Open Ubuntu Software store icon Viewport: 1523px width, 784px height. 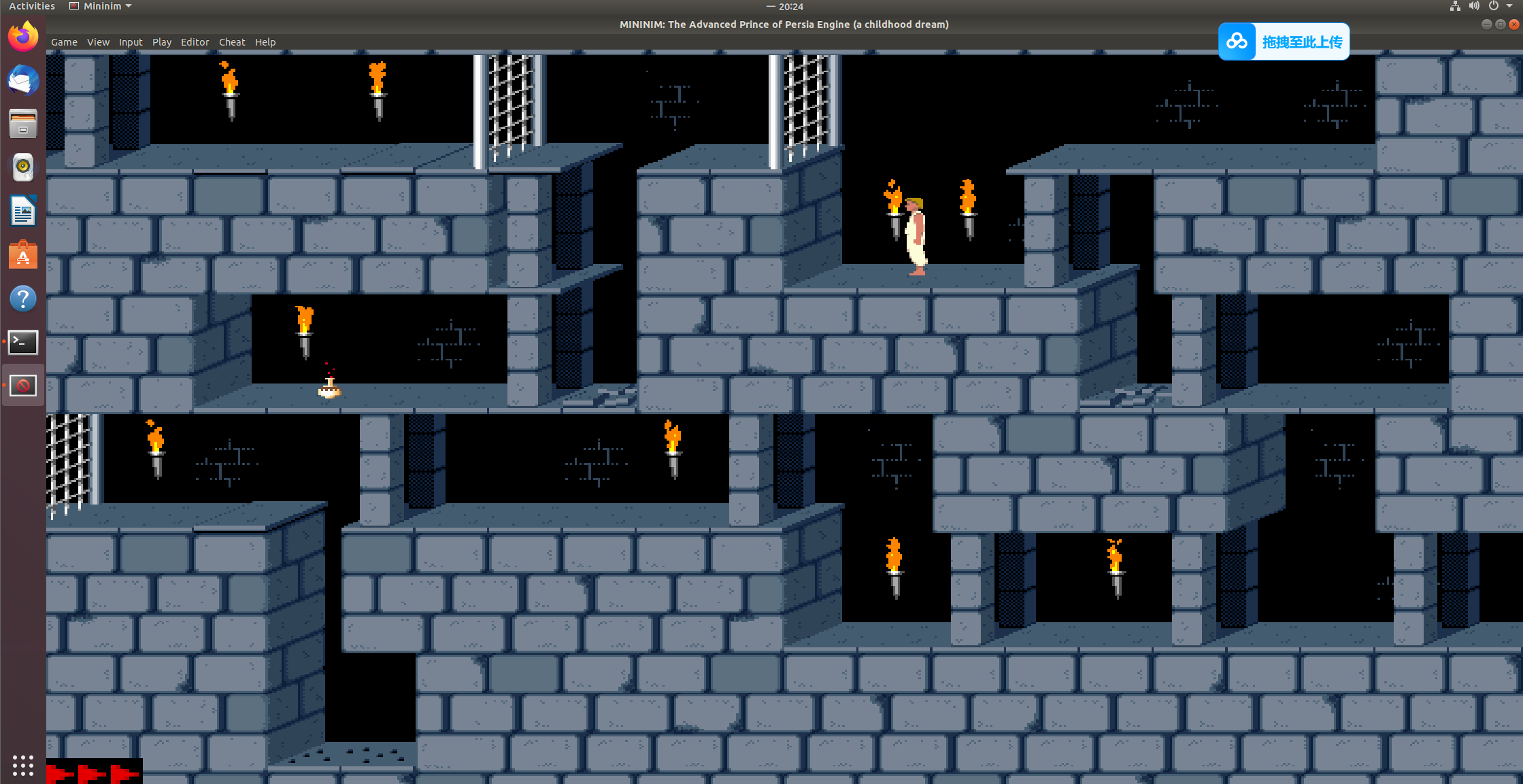(x=23, y=255)
